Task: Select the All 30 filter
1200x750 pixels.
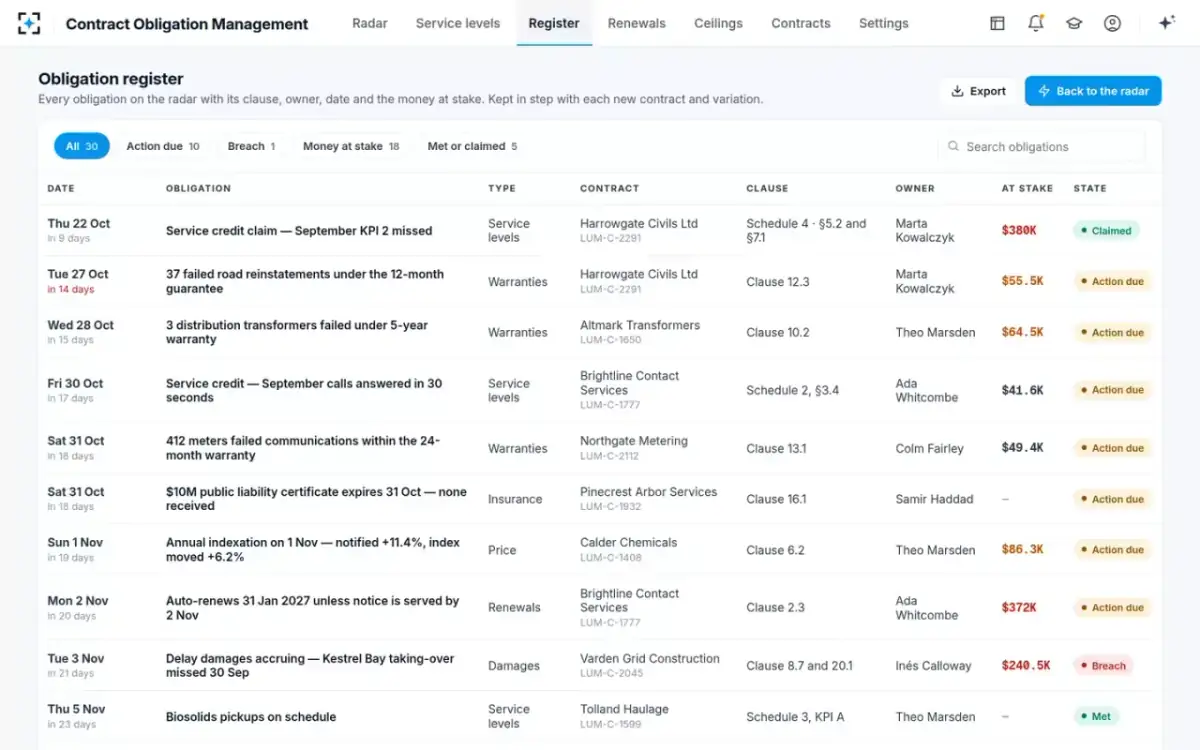Action: (82, 146)
